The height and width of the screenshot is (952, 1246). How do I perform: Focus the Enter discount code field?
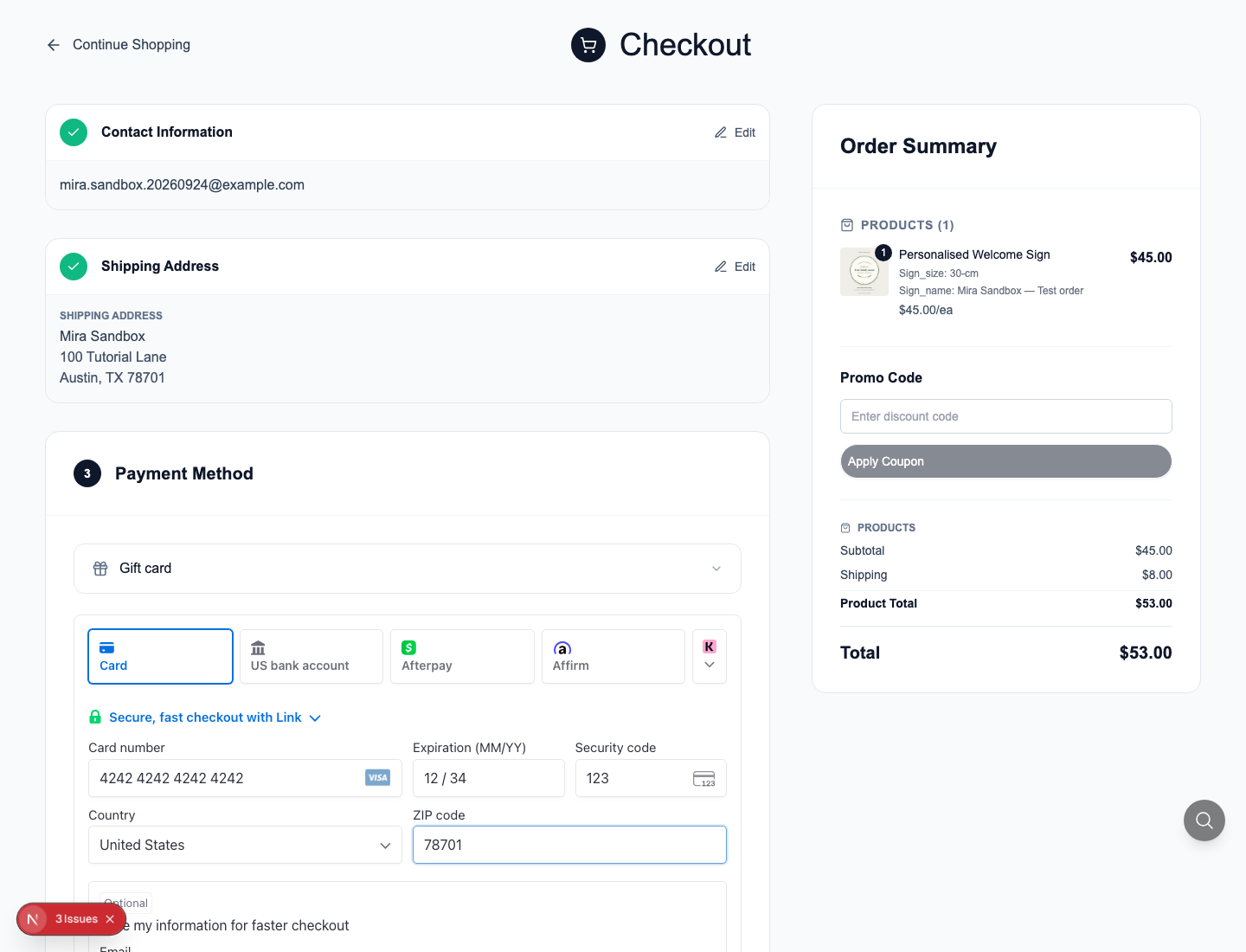(1006, 416)
